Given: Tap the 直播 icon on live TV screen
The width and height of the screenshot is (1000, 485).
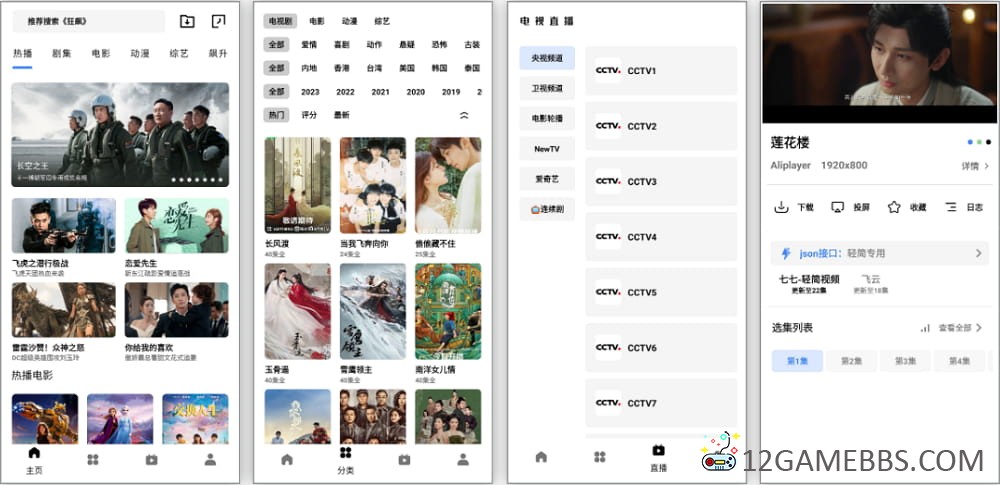Looking at the screenshot, I should (658, 450).
